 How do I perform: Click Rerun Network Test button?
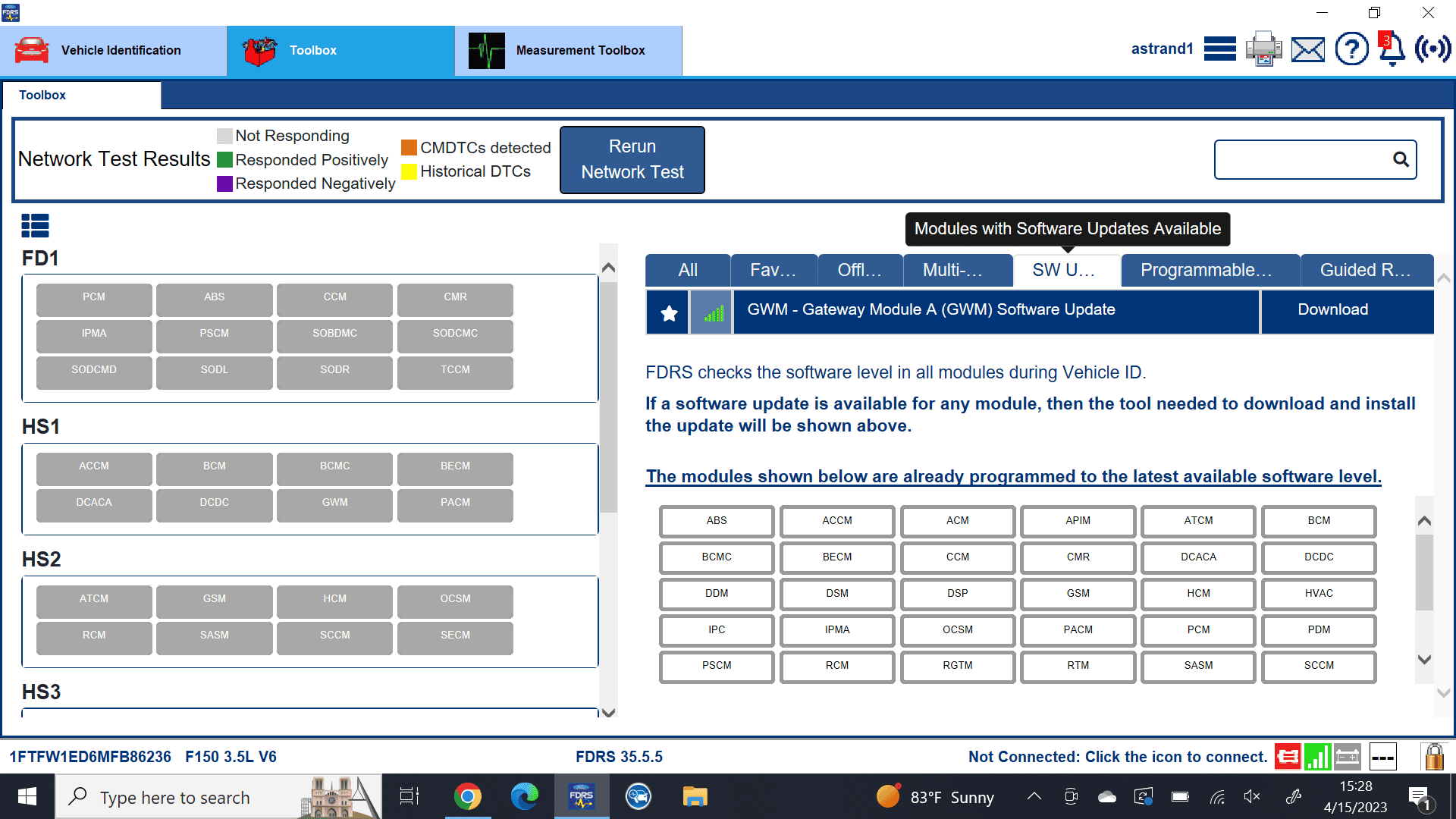tap(632, 159)
